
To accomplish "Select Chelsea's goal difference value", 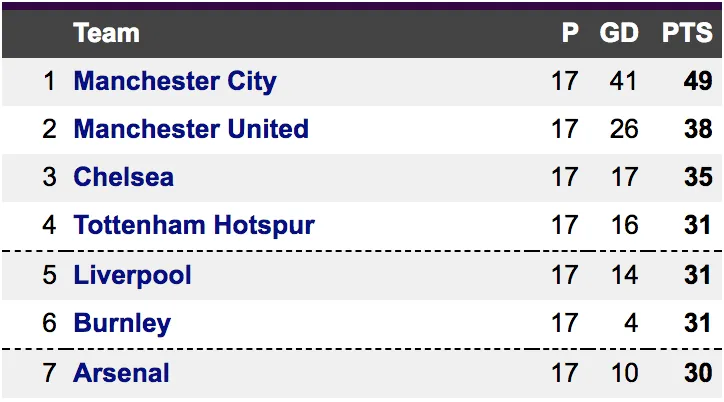I will tap(624, 178).
